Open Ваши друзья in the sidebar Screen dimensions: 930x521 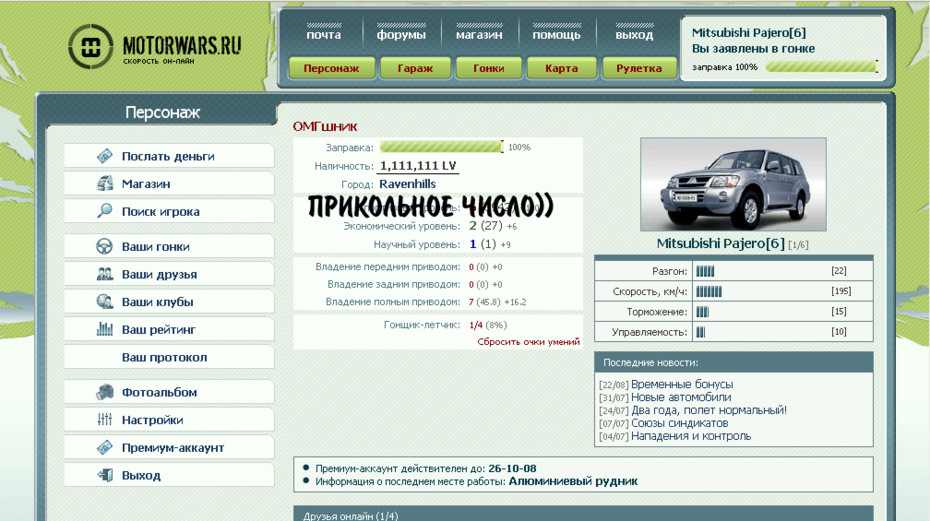[x=169, y=274]
